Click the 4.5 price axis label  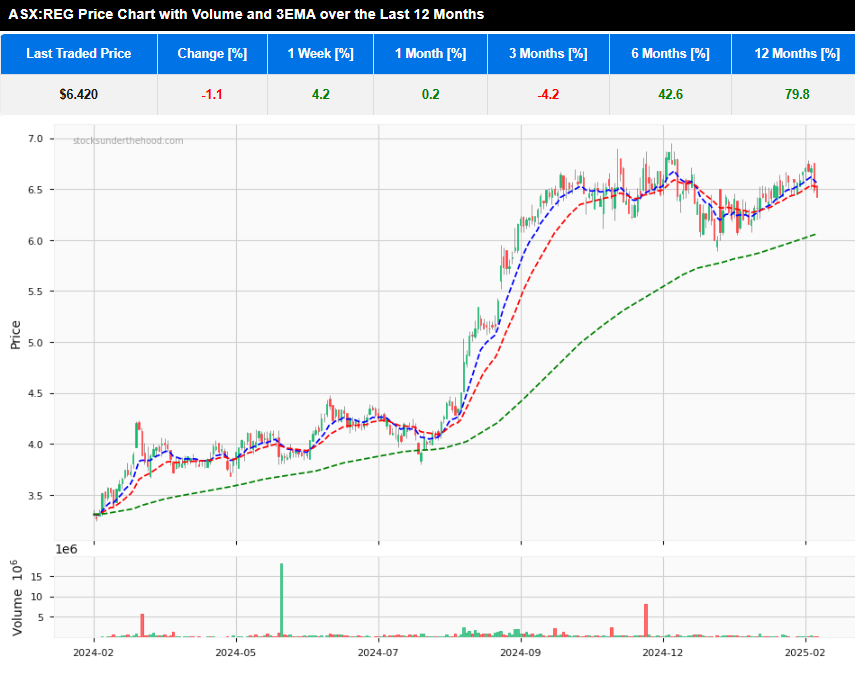[x=35, y=394]
